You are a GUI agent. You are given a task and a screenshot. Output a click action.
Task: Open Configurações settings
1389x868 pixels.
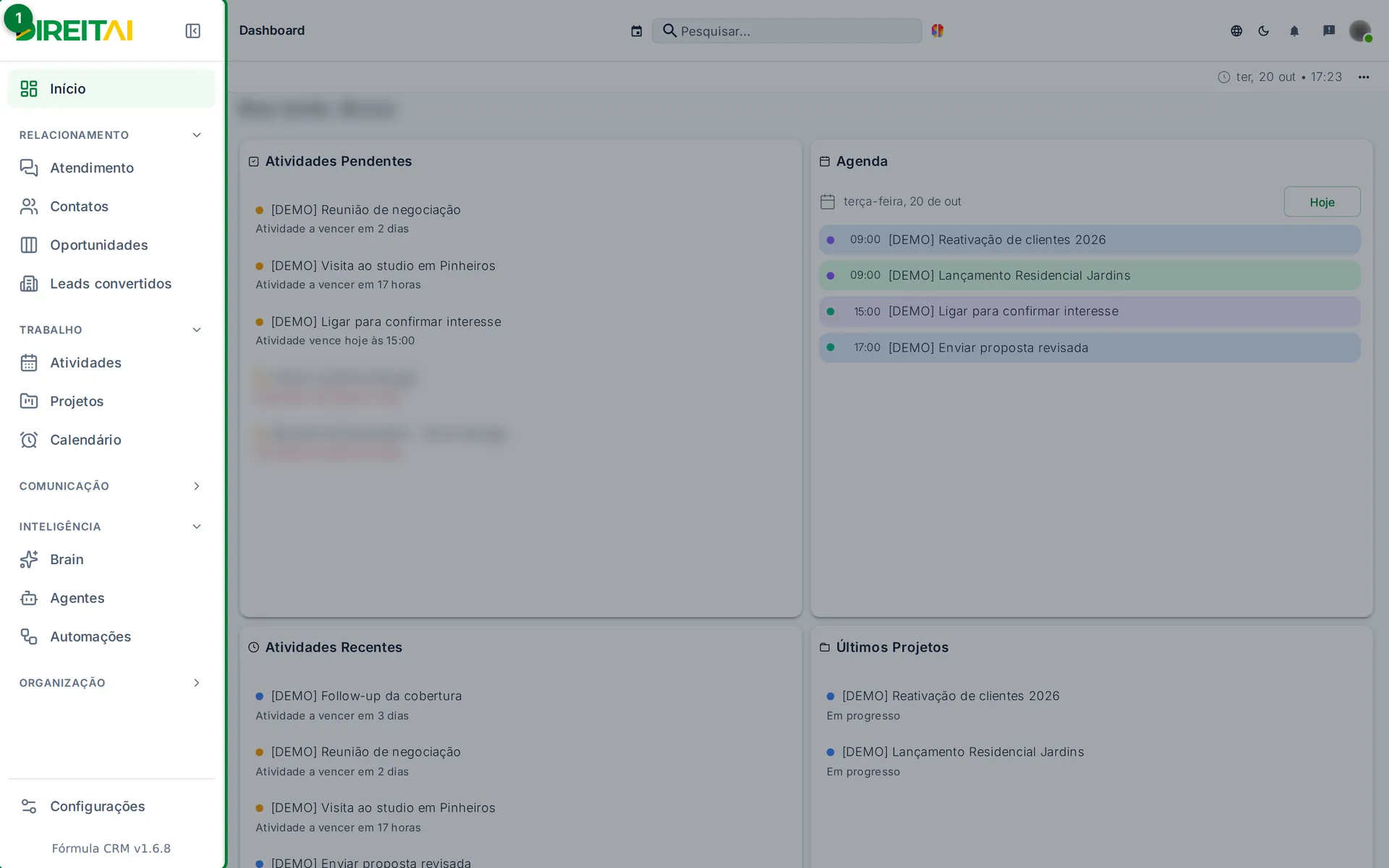pos(111,806)
